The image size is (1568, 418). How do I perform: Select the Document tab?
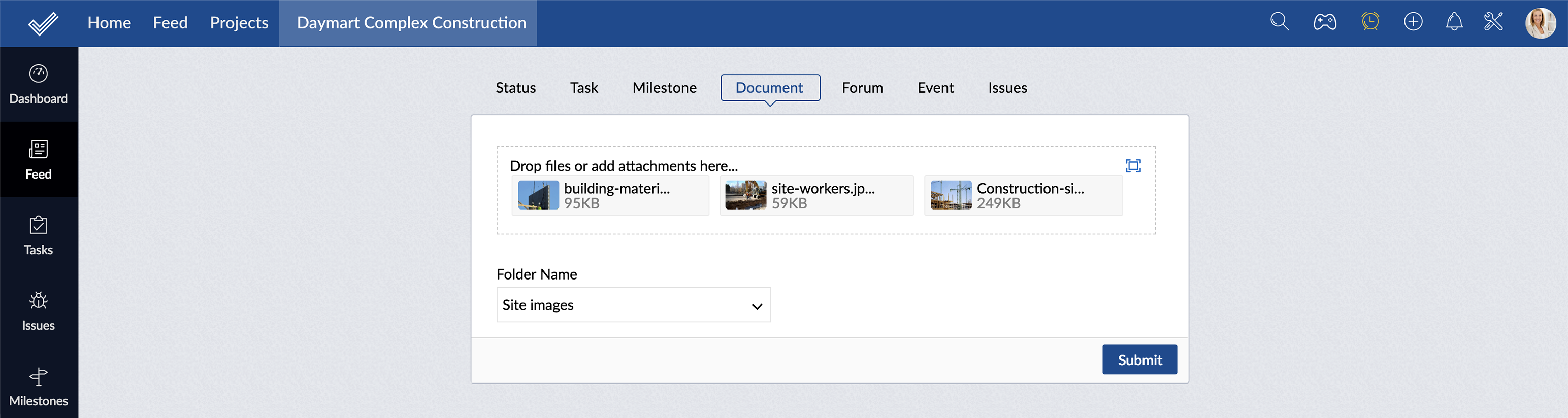(x=770, y=88)
